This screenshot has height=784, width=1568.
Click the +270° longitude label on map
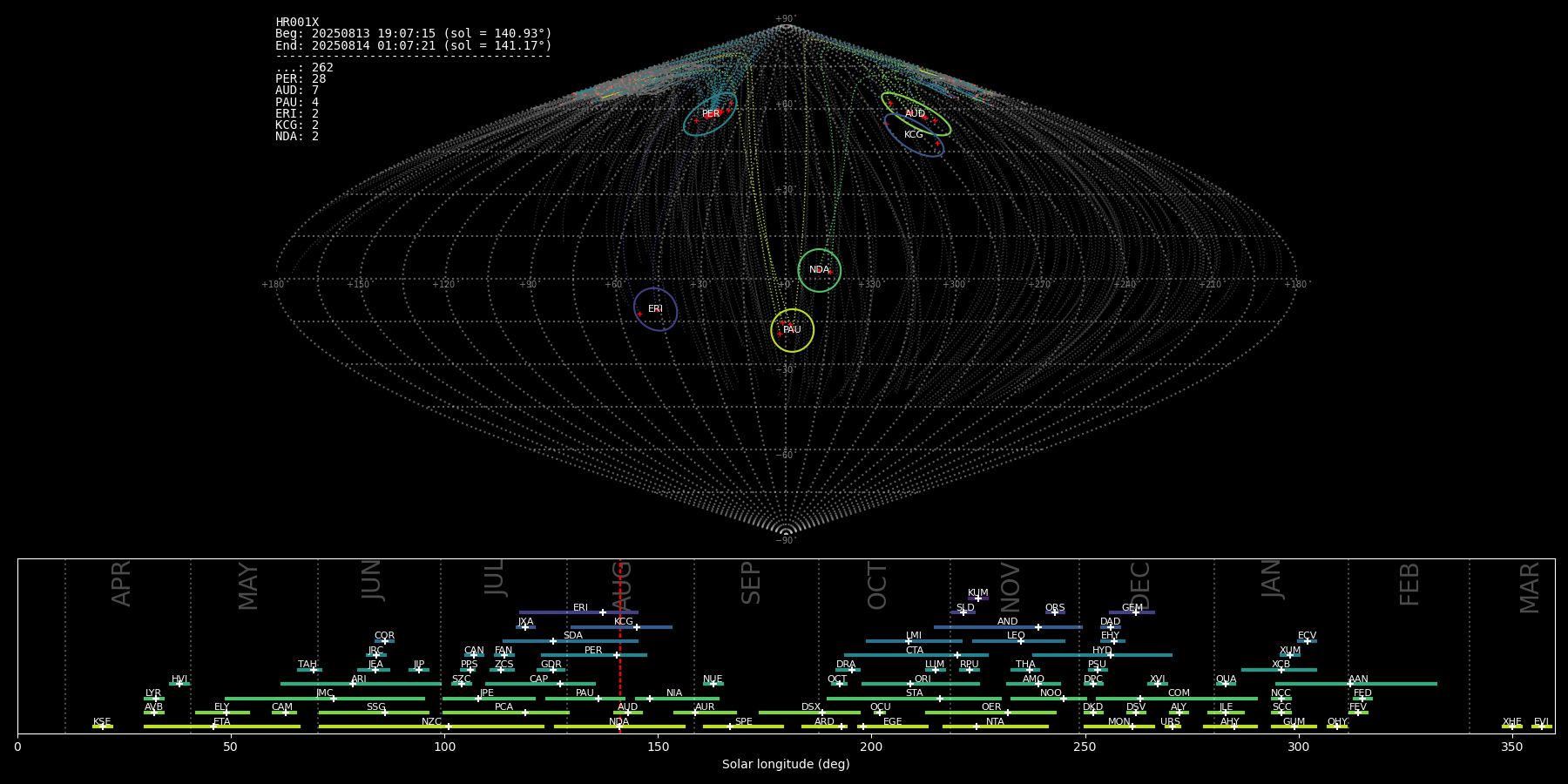tap(1040, 285)
